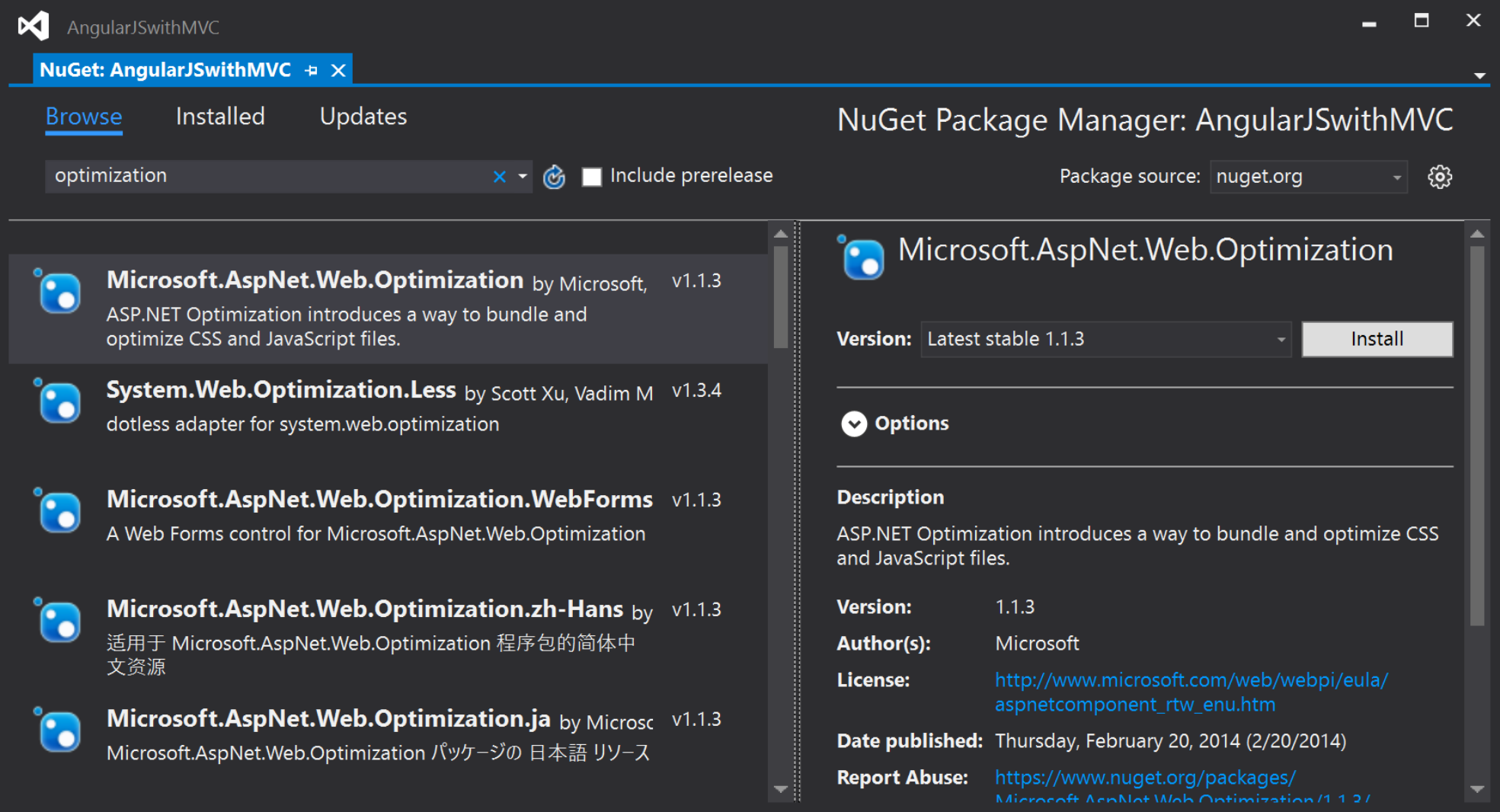Screen dimensions: 1500x812
Task: Click Microsoft.AspNet.Web.Optimization.WebForms package icon
Action: click(58, 510)
